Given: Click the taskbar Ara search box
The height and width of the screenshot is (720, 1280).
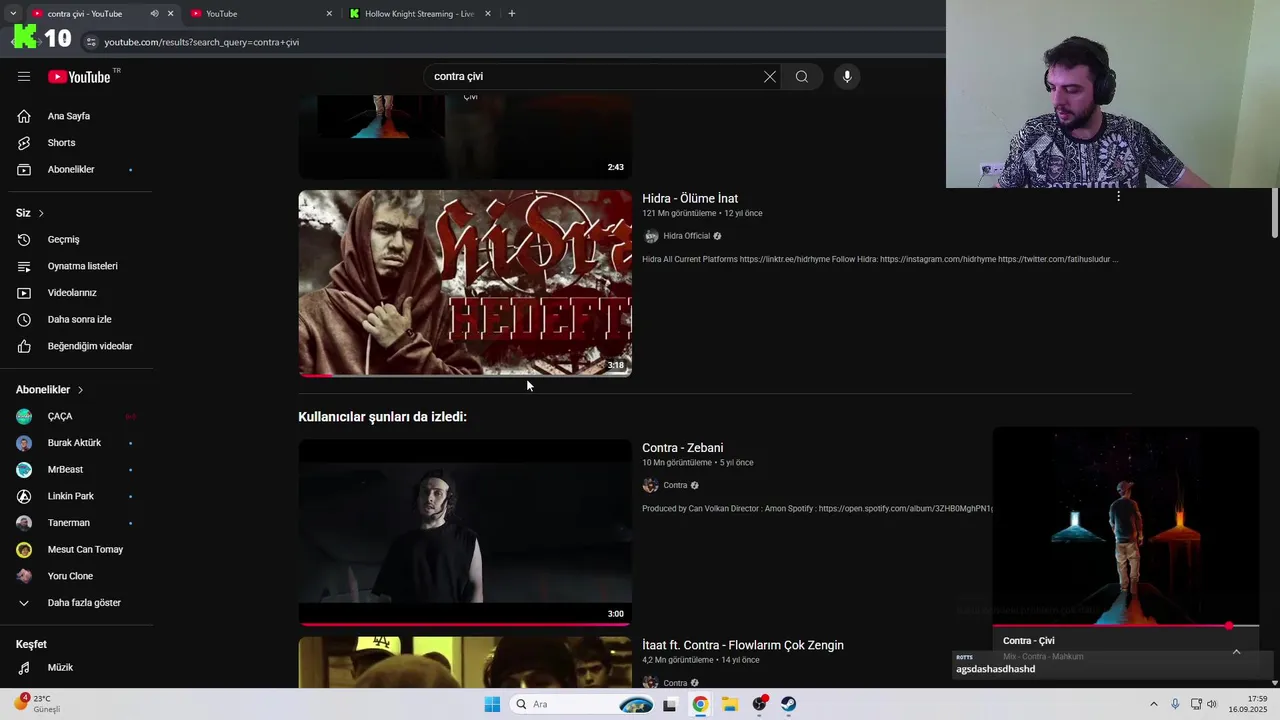Looking at the screenshot, I should click(582, 704).
